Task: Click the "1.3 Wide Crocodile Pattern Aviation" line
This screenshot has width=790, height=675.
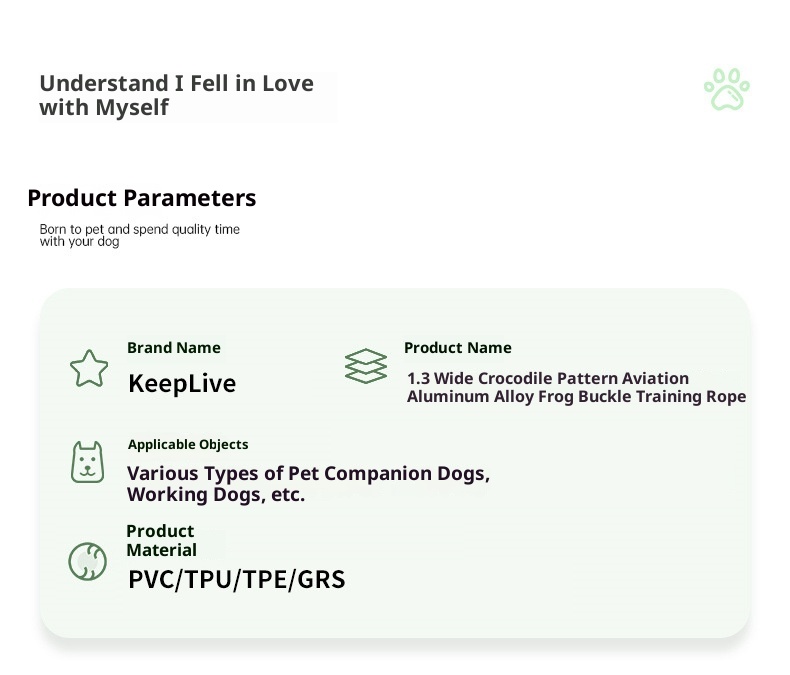Action: click(x=548, y=378)
